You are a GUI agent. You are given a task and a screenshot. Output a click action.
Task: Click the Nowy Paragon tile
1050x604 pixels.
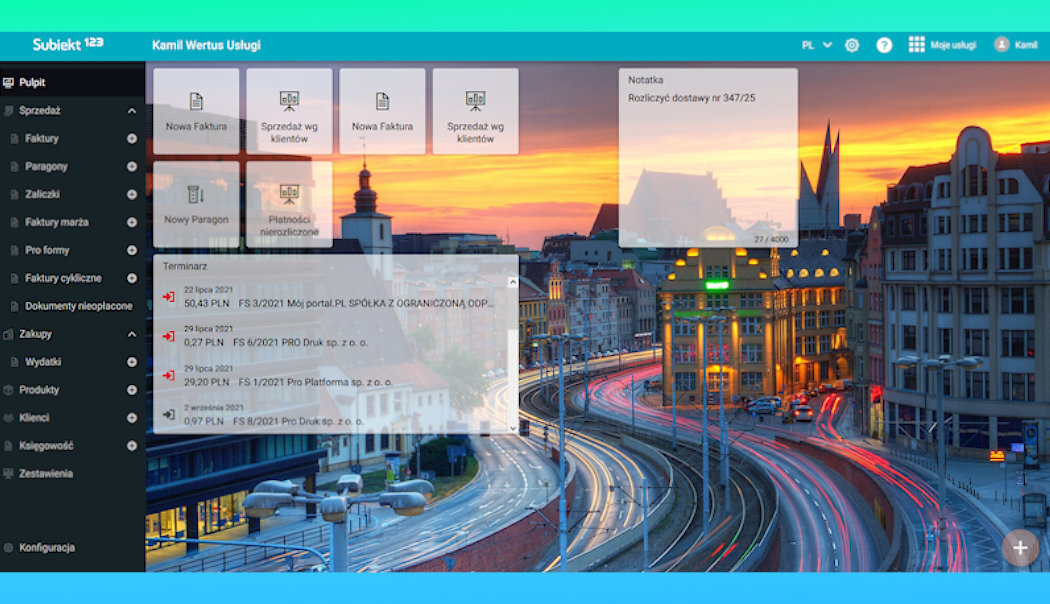(x=196, y=204)
